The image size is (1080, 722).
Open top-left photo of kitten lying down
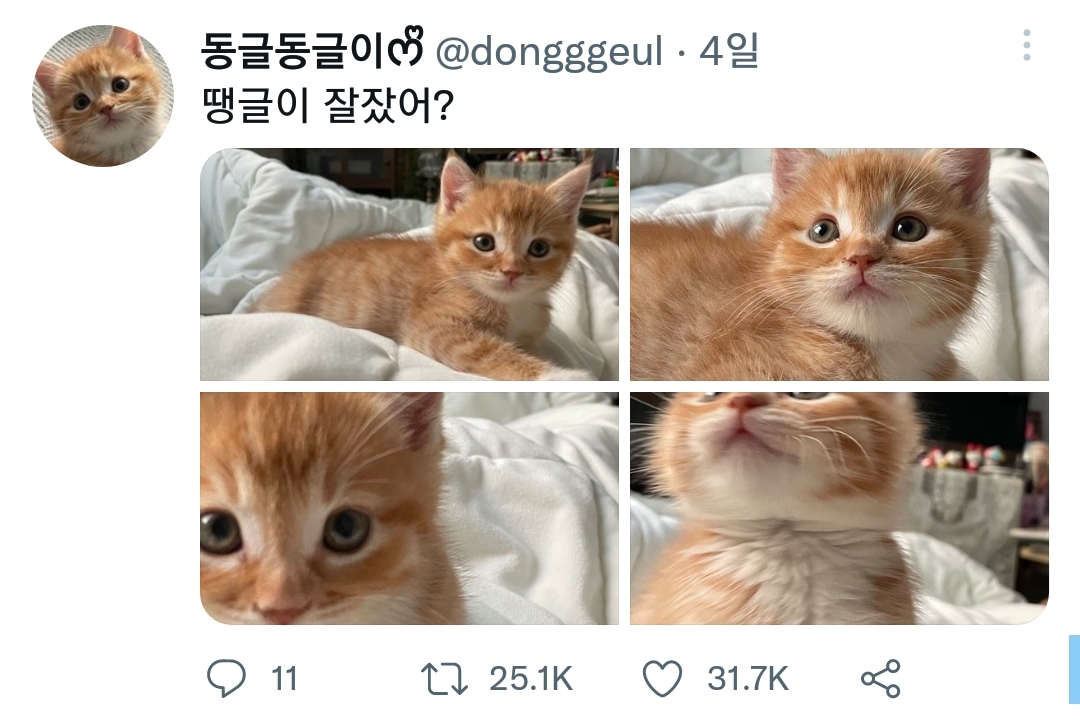[x=409, y=264]
